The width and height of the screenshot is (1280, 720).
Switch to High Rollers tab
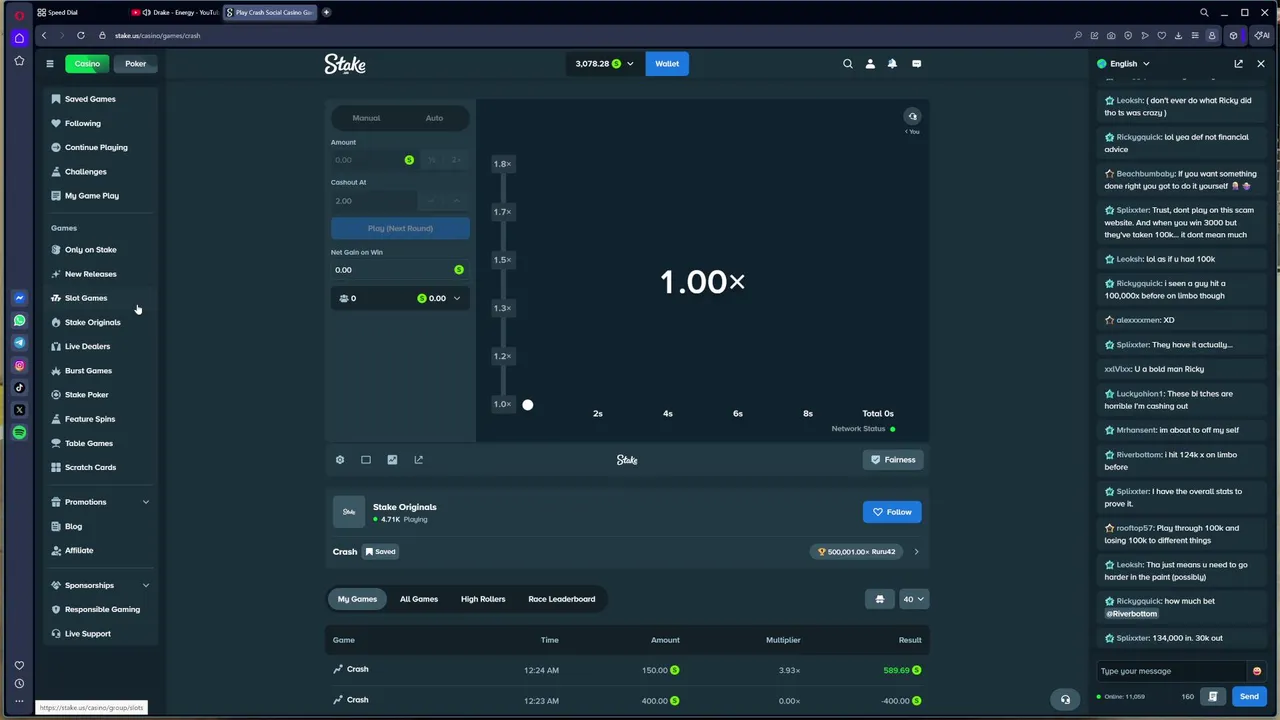click(483, 599)
